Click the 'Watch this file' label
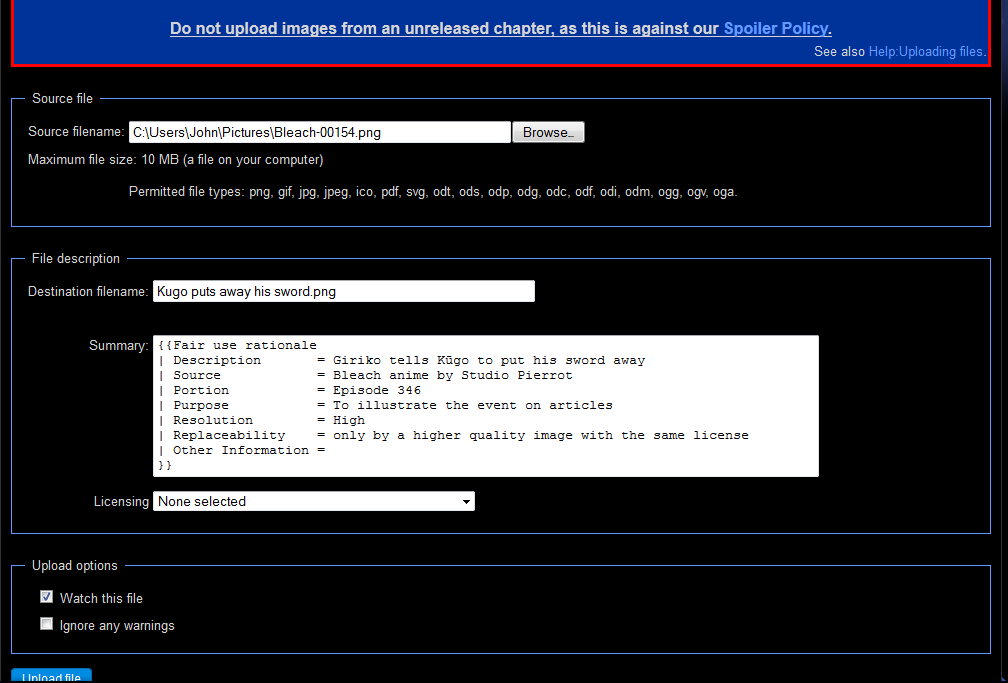 point(101,598)
